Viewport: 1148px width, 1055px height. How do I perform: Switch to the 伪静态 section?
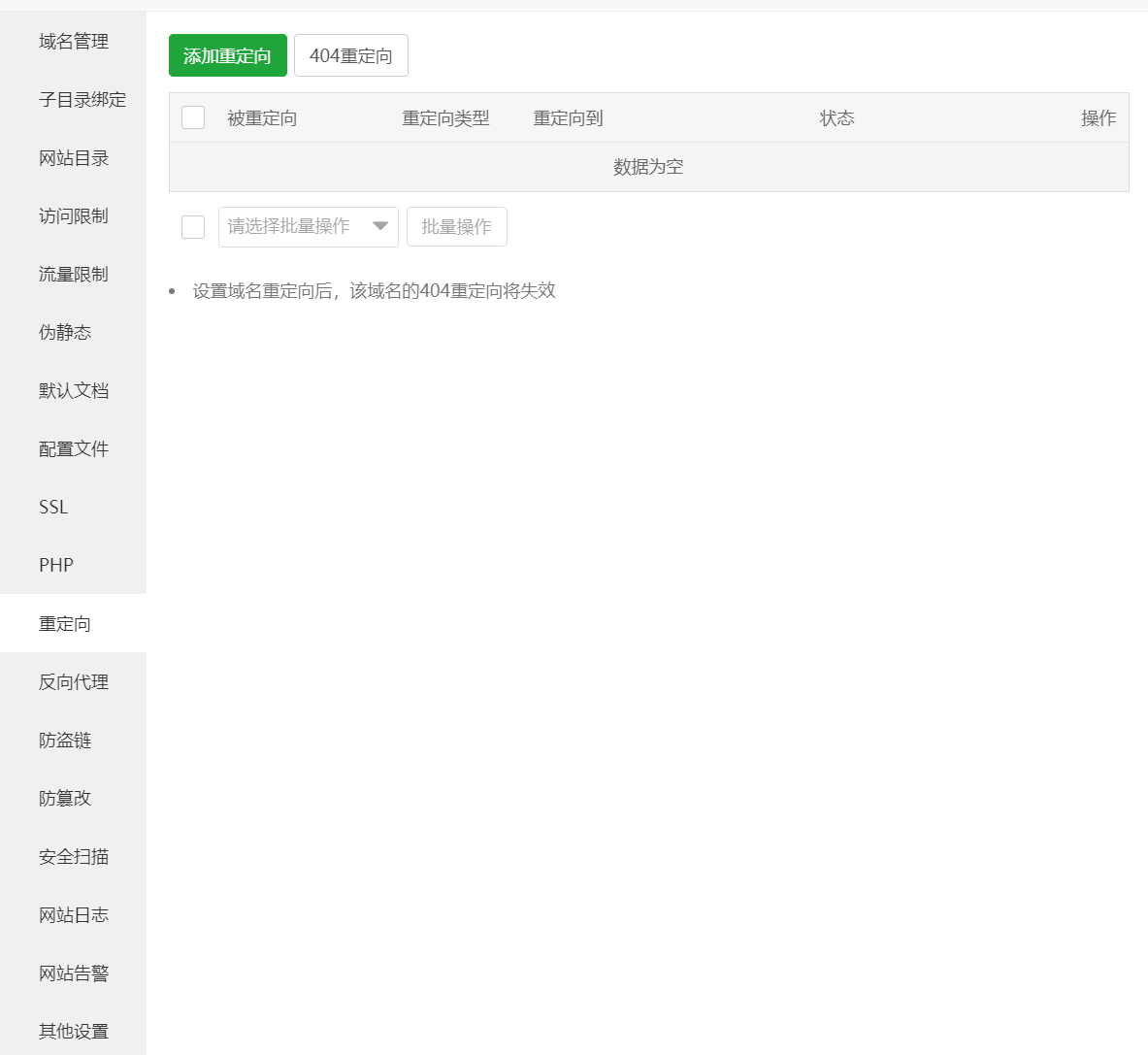click(73, 332)
